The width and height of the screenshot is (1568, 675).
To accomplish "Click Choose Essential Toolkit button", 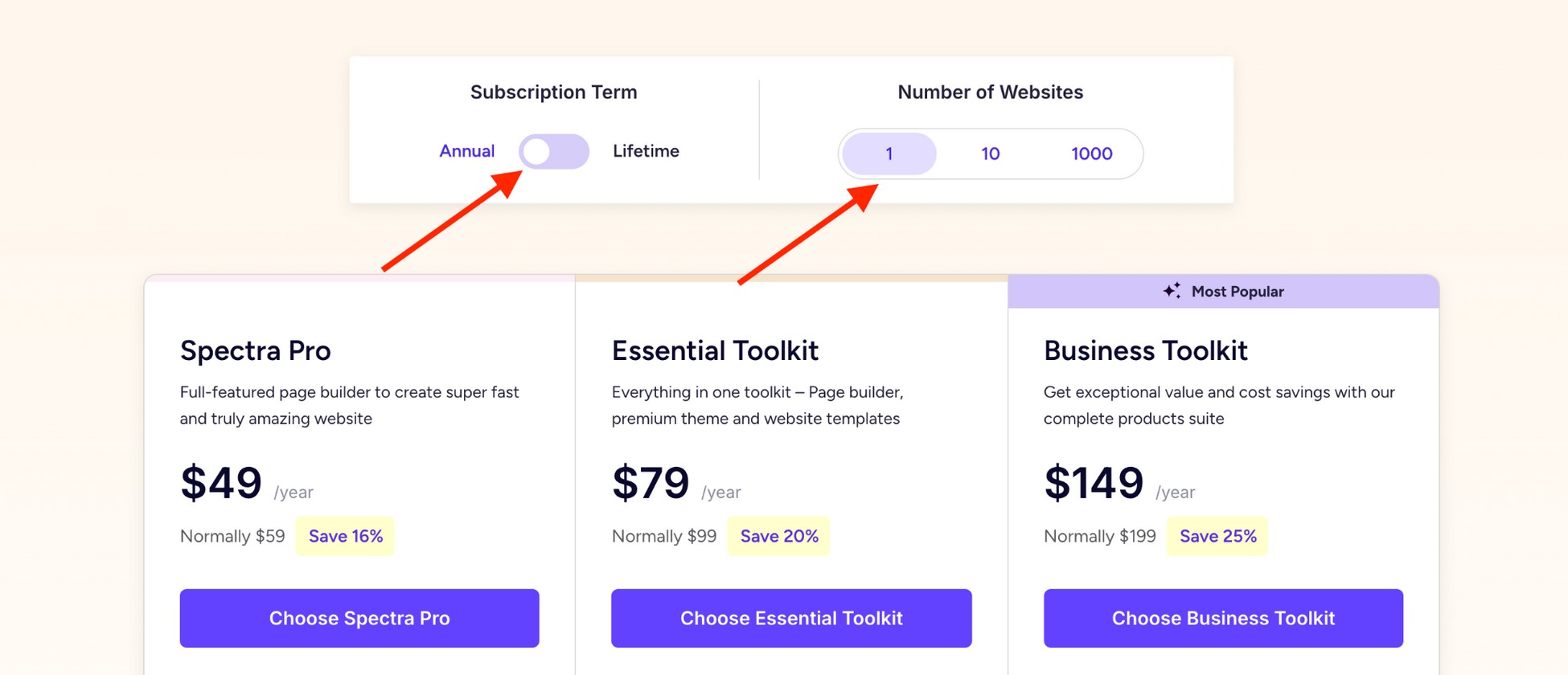I will [x=791, y=618].
